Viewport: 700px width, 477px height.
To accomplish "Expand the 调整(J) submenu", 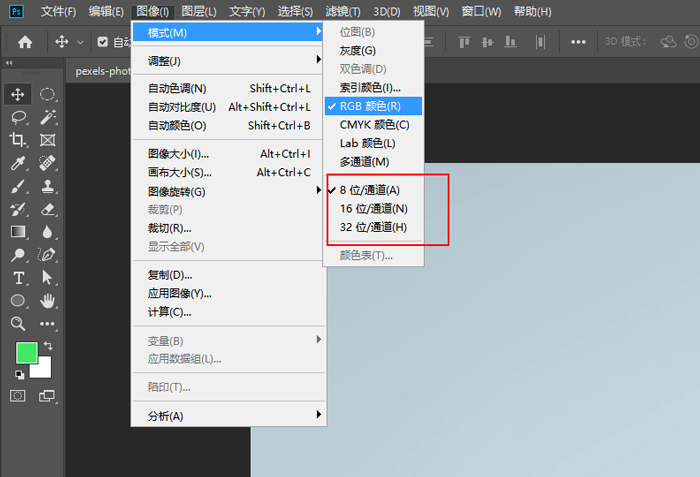I will click(228, 61).
